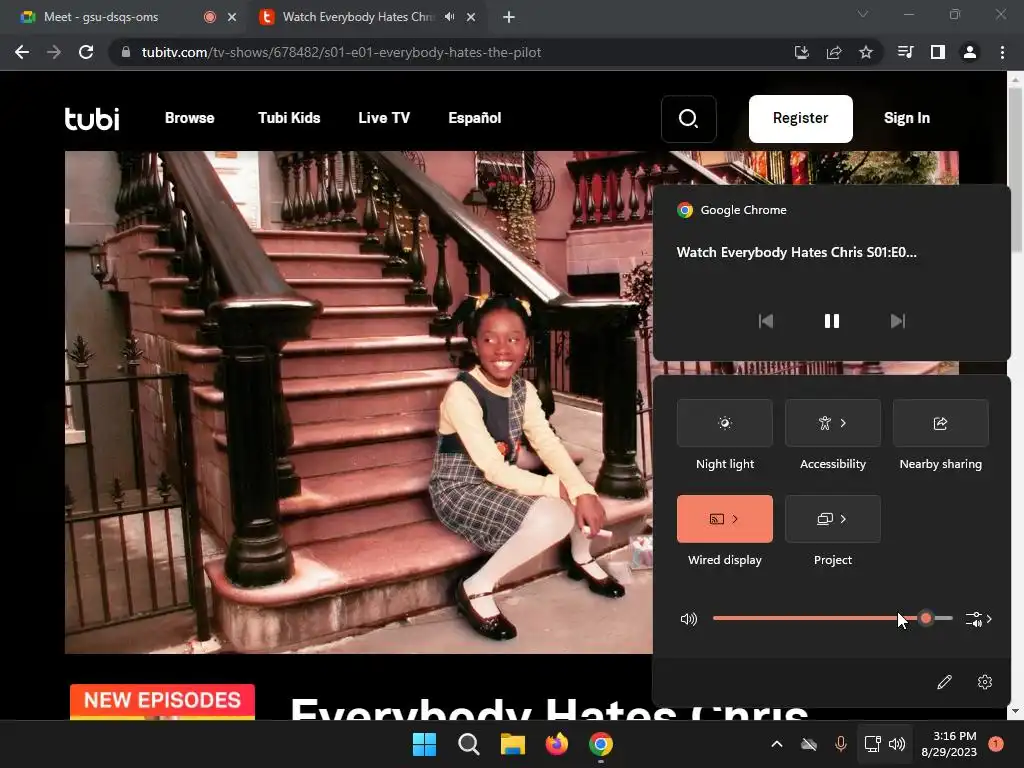Edit quick settings with pencil icon

[x=944, y=682]
